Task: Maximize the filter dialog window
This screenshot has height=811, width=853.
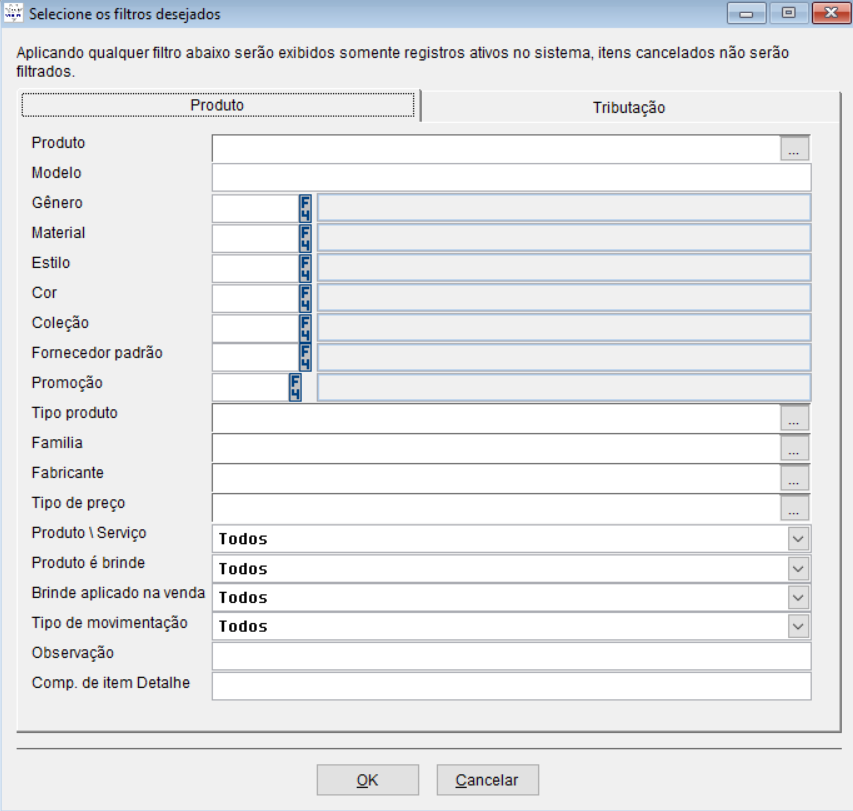Action: point(789,13)
